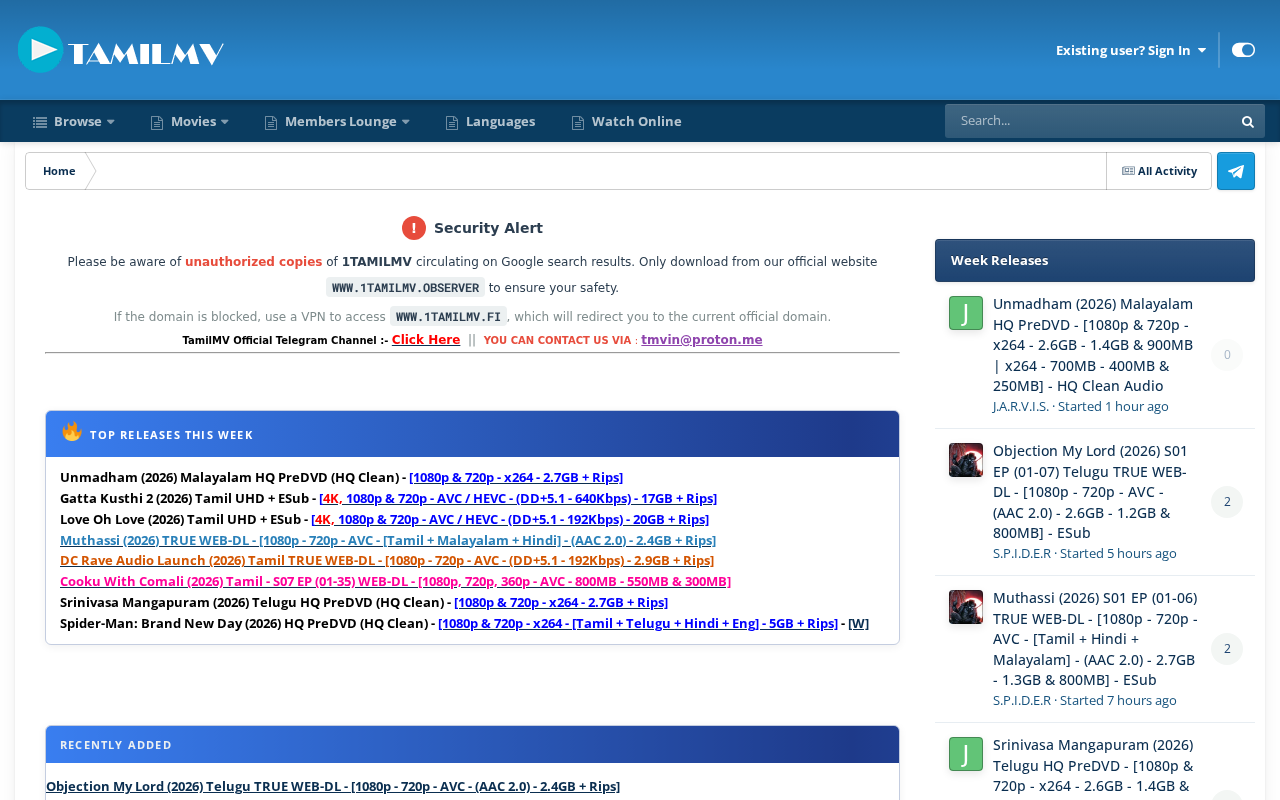
Task: Open Spider-Man Brand New Day 5GB link
Action: coord(638,623)
